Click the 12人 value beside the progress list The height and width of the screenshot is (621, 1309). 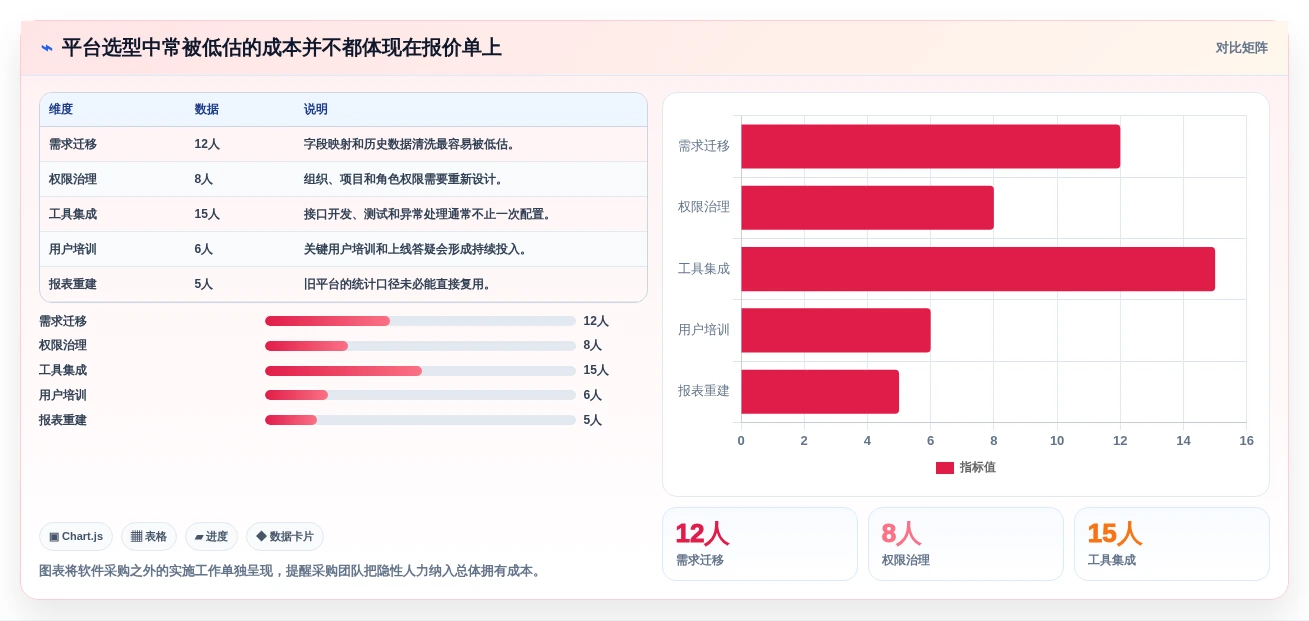pyautogui.click(x=596, y=321)
